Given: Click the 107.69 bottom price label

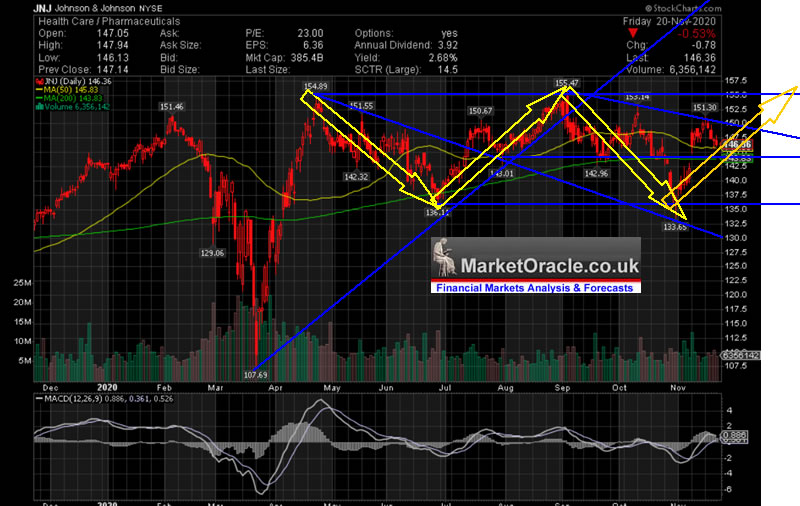Looking at the screenshot, I should pos(255,375).
